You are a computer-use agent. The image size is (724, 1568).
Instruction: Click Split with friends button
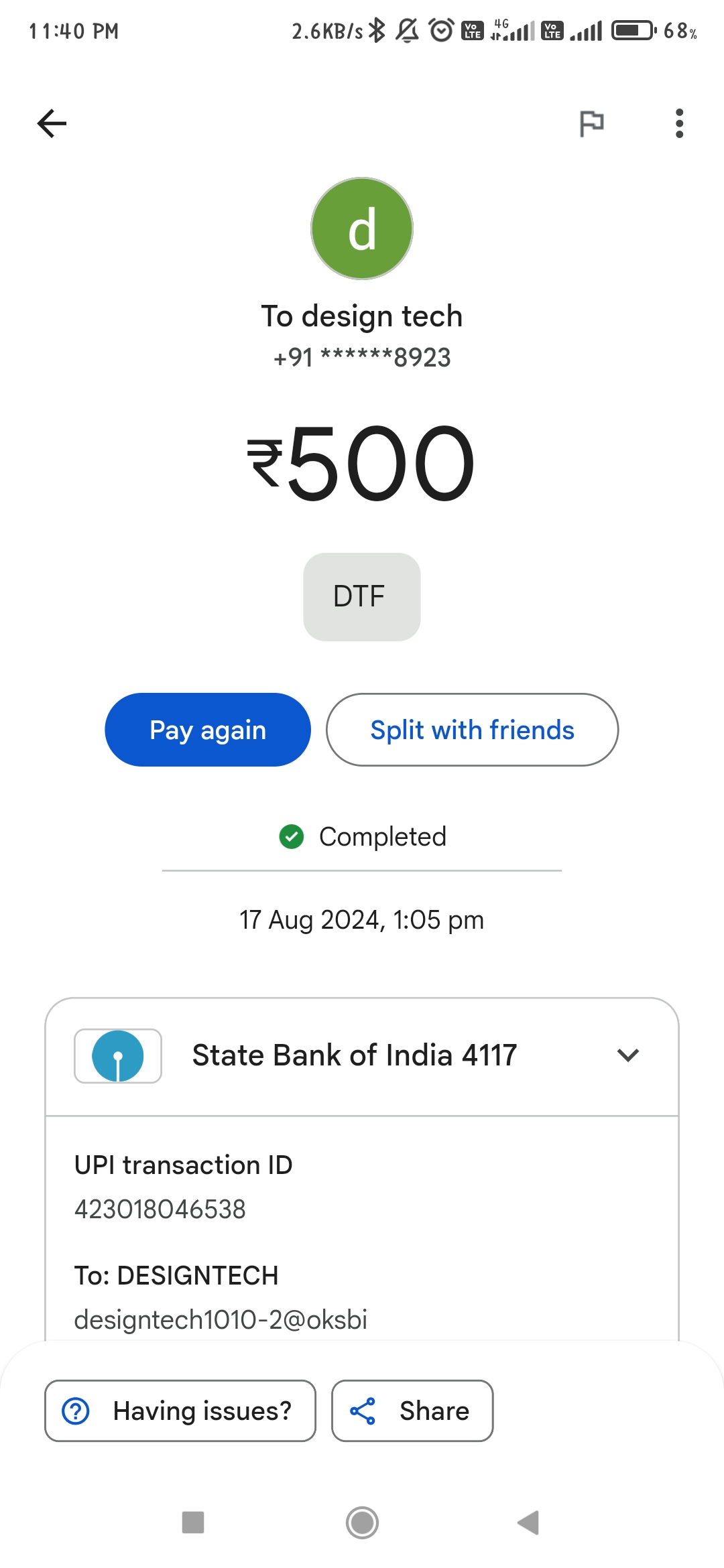tap(472, 730)
